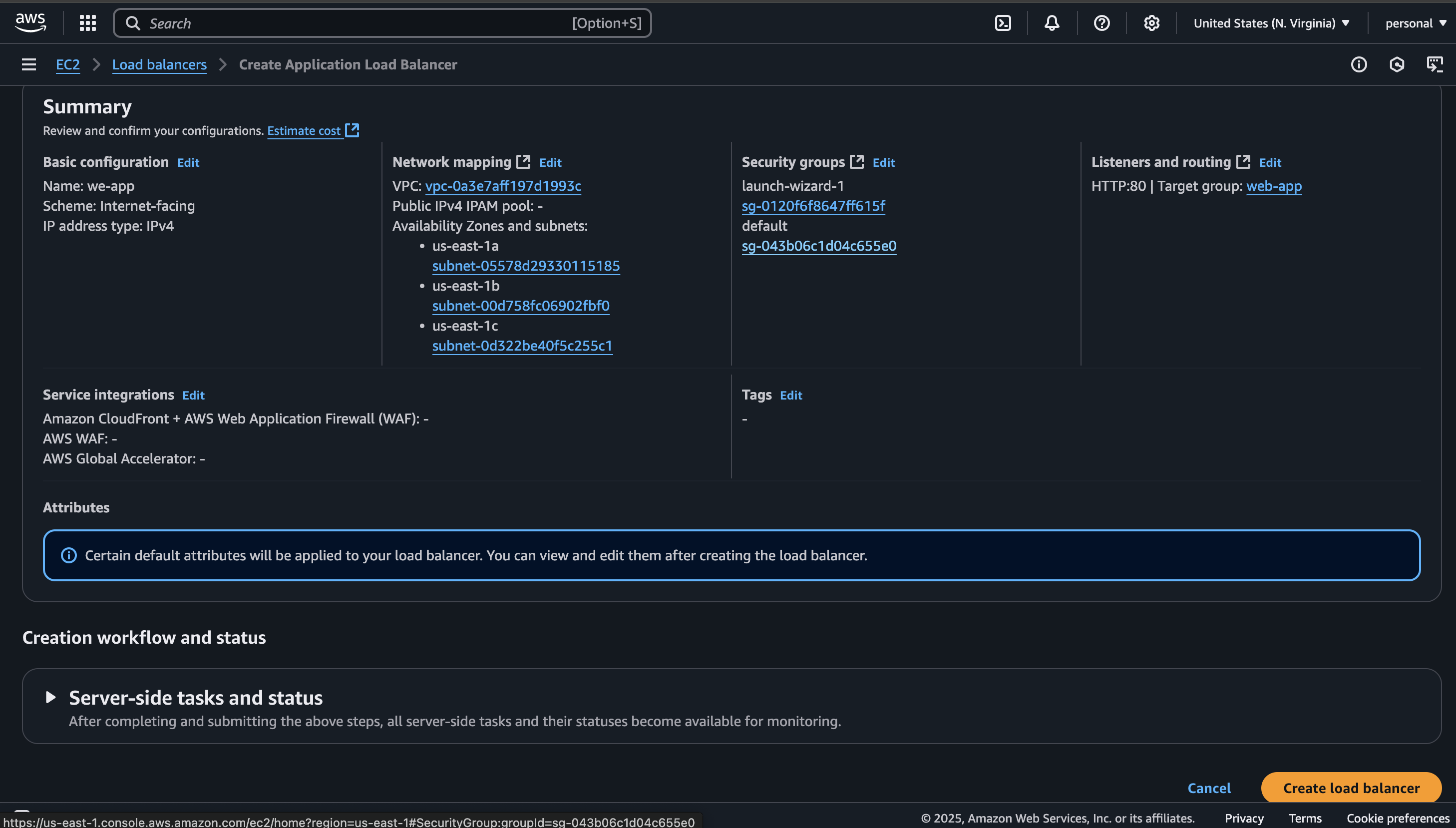This screenshot has width=1456, height=828.
Task: Click the 'Scheme: Internet-facing' text
Action: (x=119, y=205)
